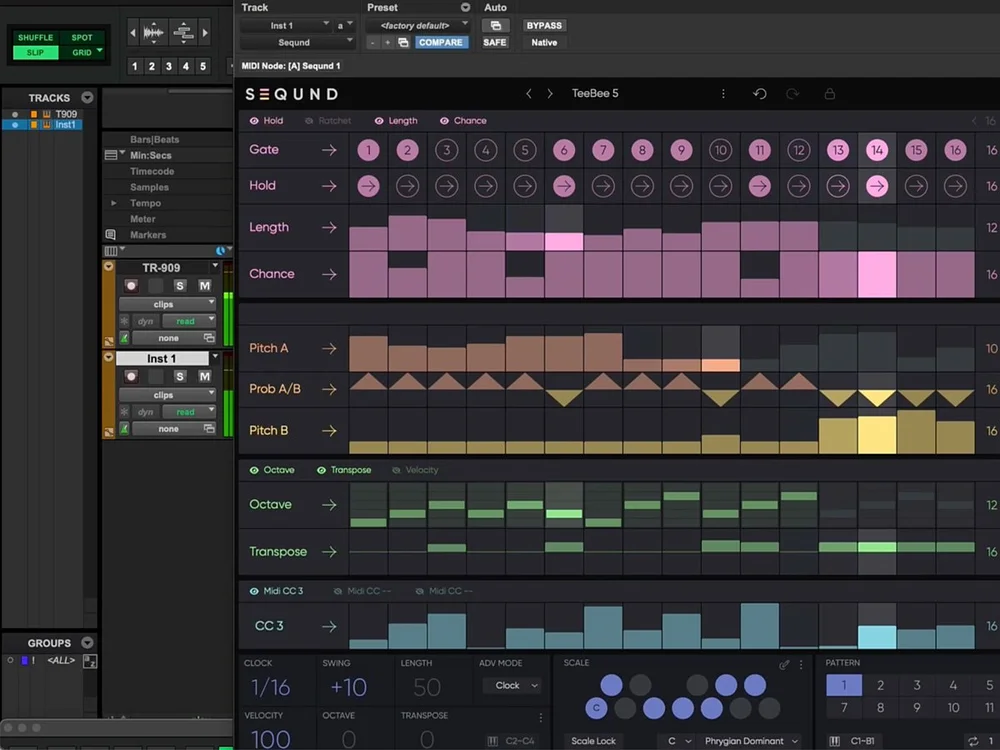Click the CC 3 row direction arrow

click(x=329, y=627)
